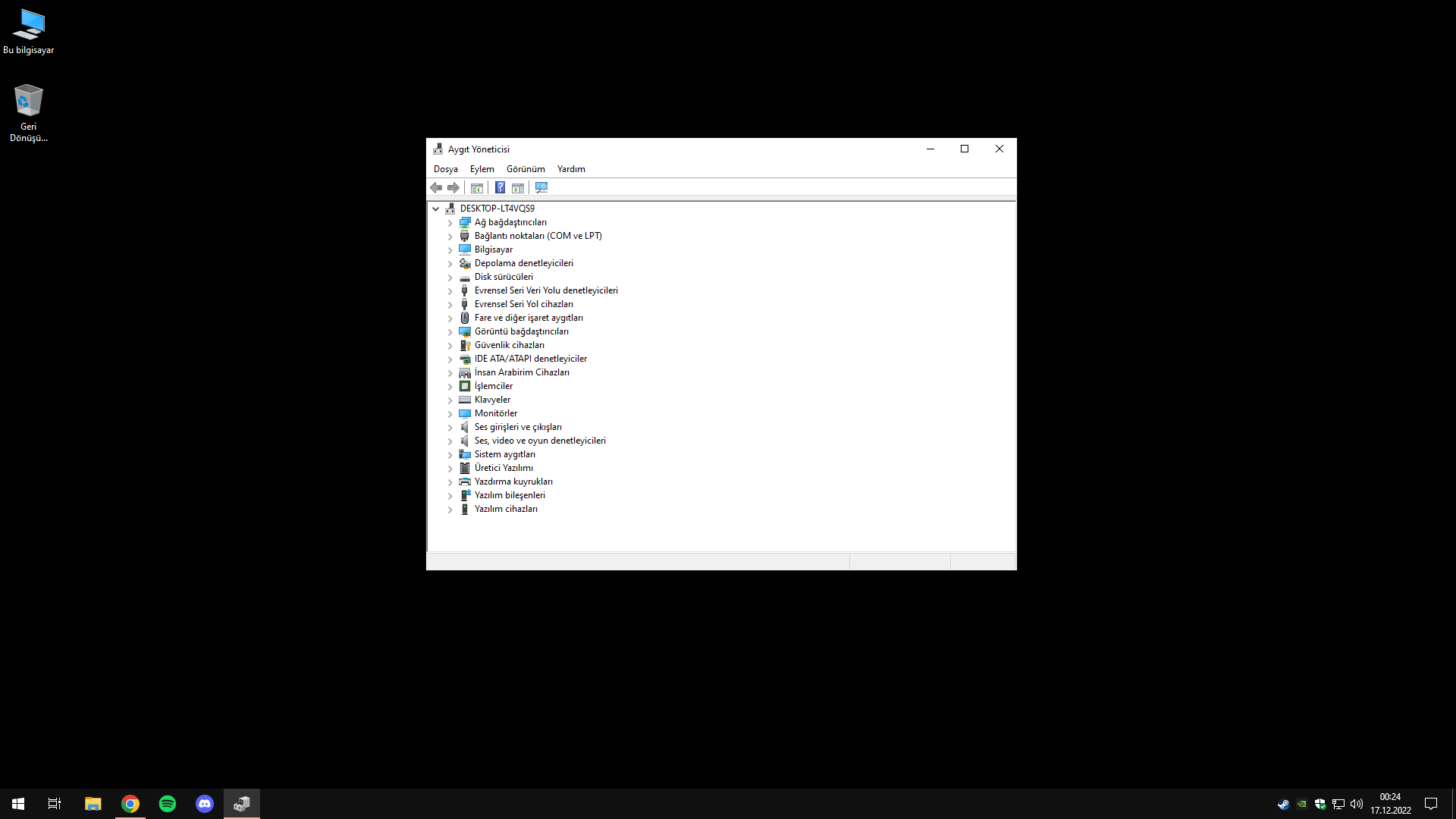Click the NVIDIA tray icon
Screen dimensions: 1456x819
tap(1302, 804)
